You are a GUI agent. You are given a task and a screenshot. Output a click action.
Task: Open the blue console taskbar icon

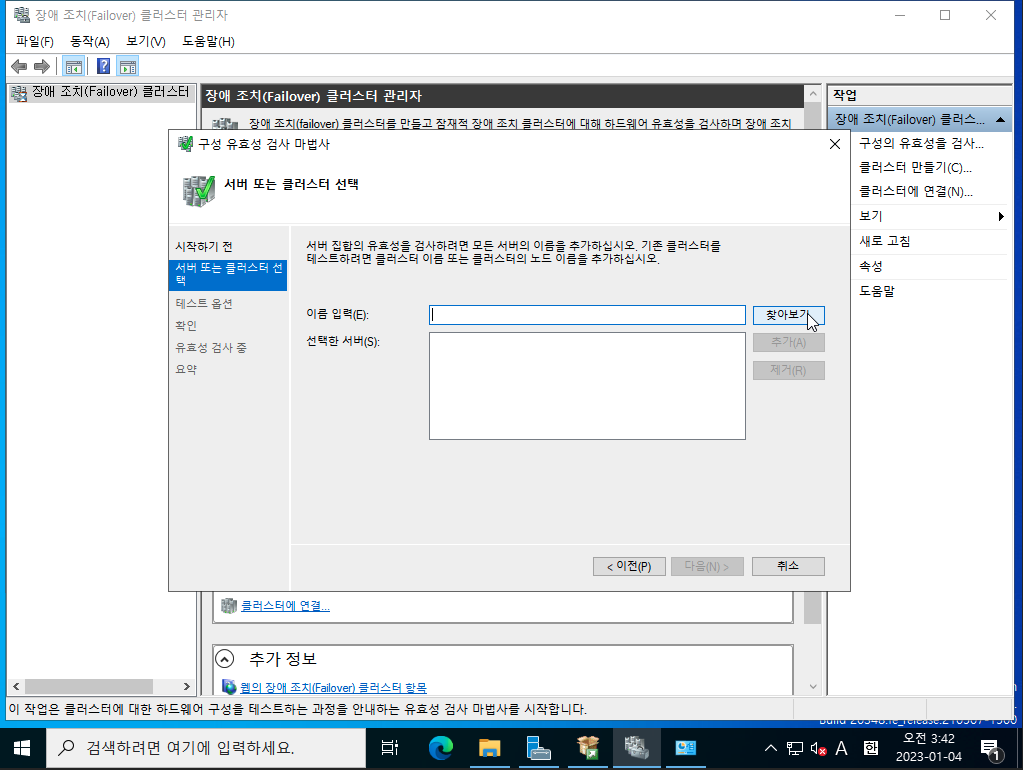(686, 748)
